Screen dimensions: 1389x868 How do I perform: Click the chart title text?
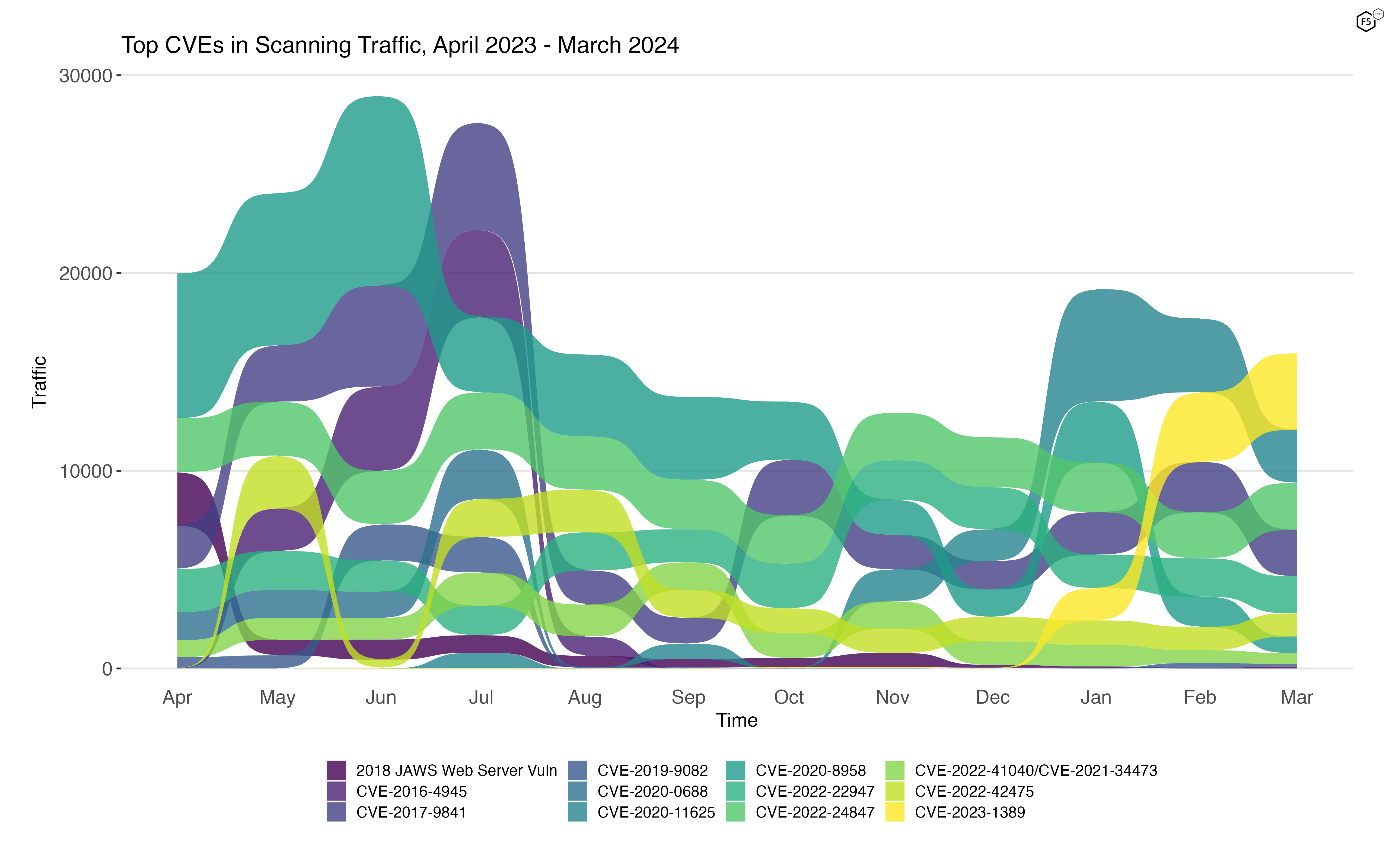point(400,45)
